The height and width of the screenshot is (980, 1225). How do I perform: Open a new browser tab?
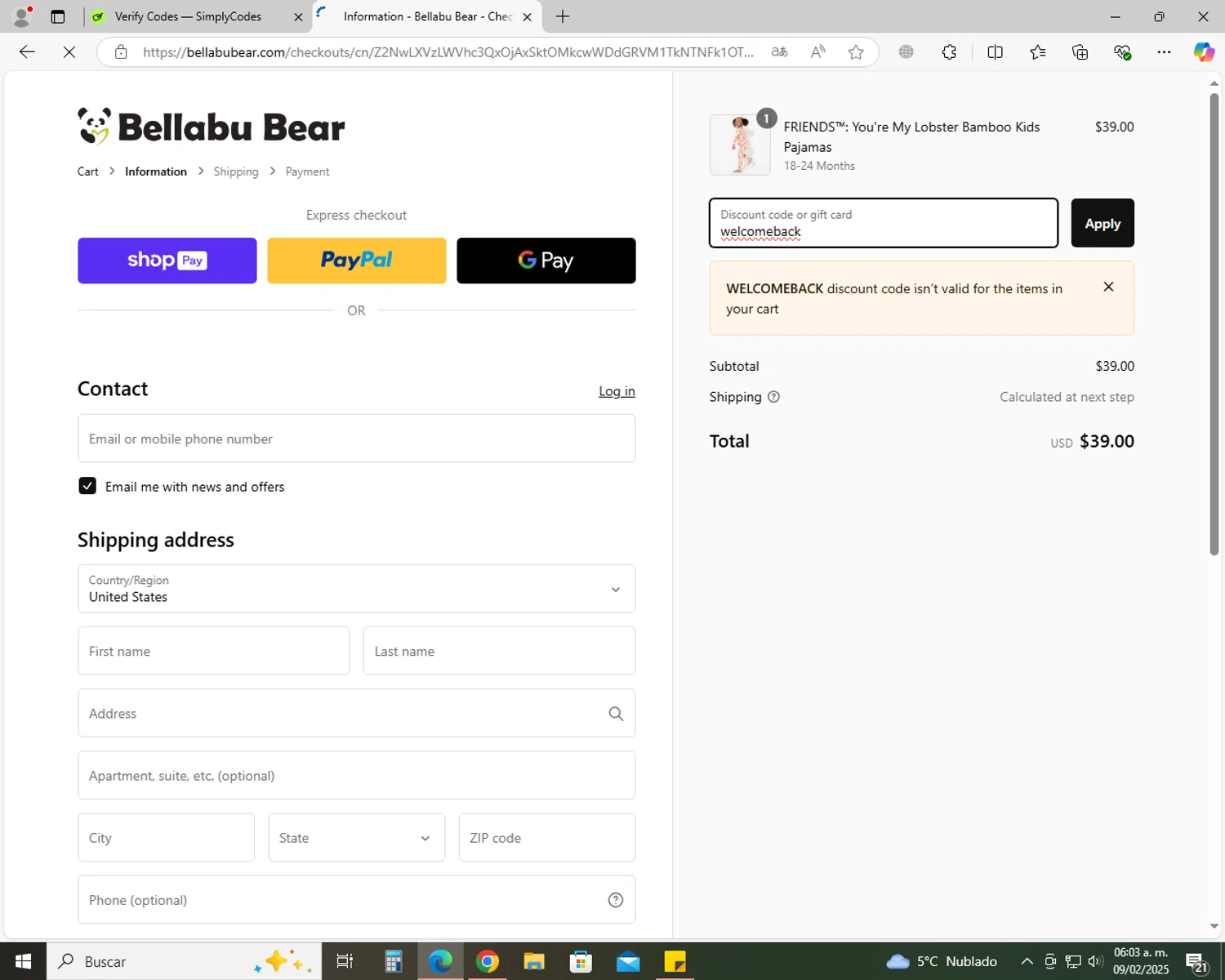tap(563, 16)
